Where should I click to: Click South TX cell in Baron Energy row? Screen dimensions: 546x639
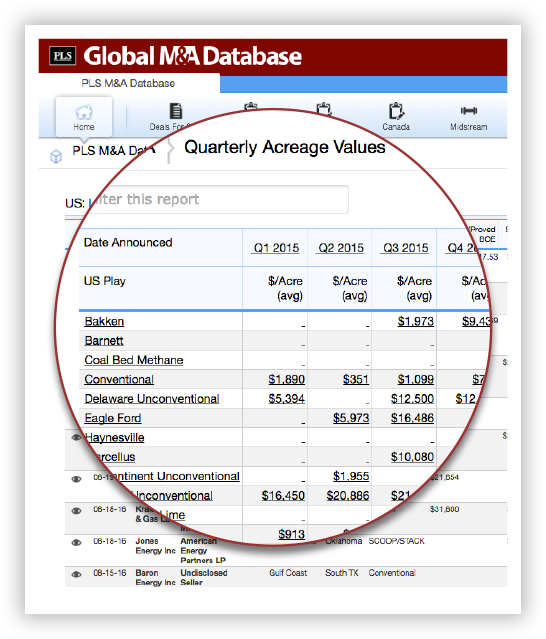(341, 573)
